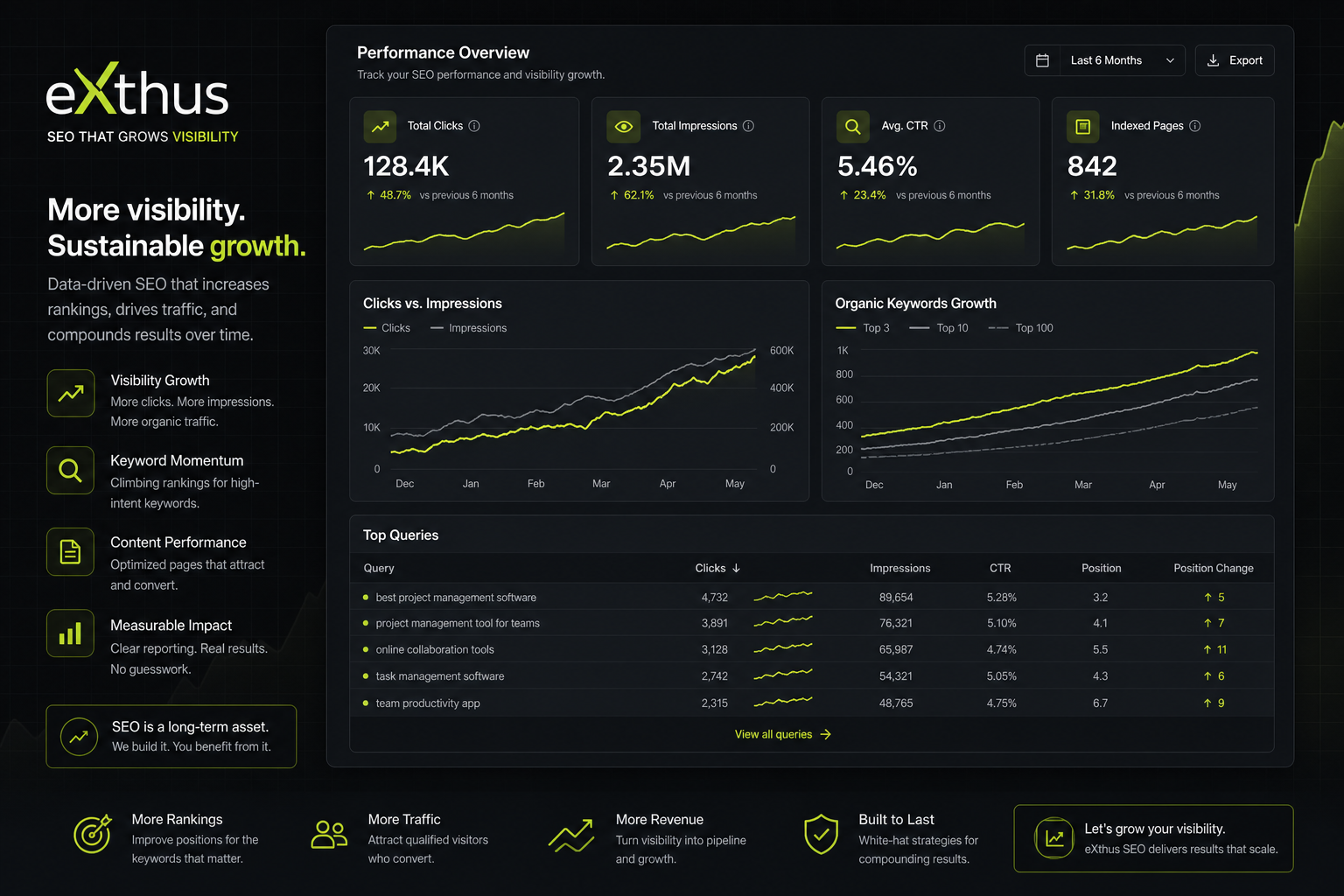Click the Content Performance document icon
Viewport: 1344px width, 896px height.
tap(71, 551)
